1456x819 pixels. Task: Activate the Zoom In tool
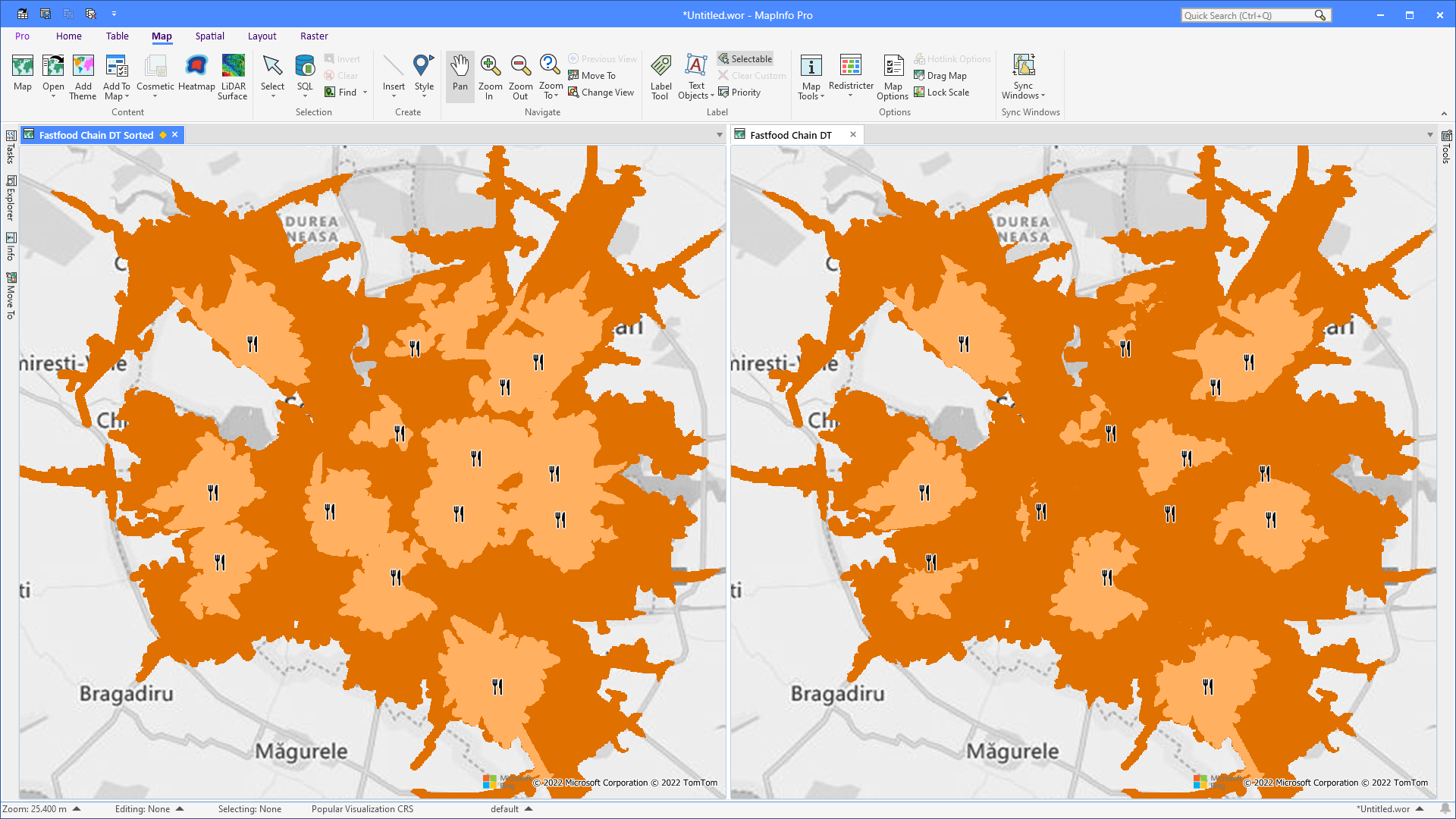coord(490,76)
